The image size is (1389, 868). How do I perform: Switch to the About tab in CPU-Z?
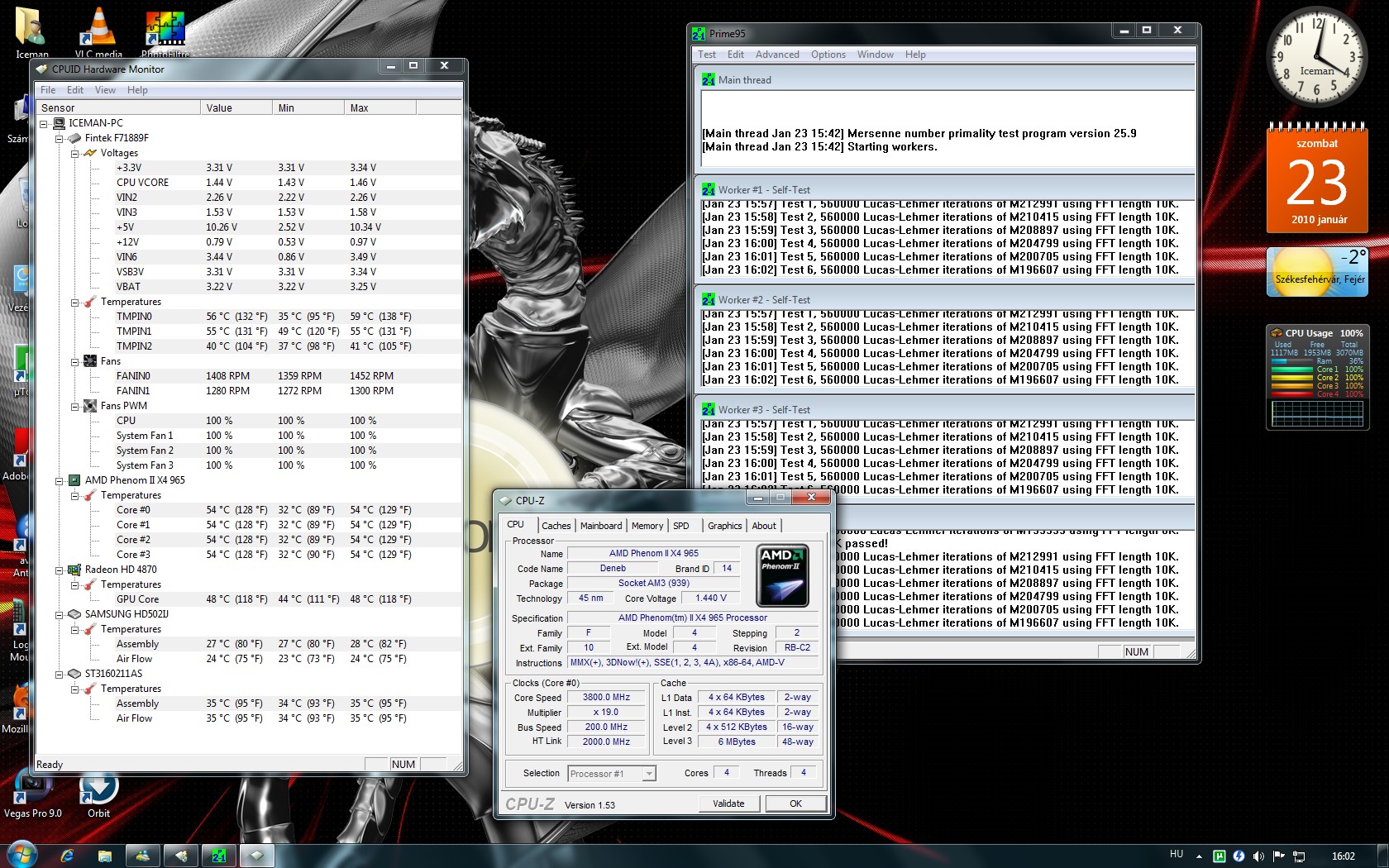point(764,526)
